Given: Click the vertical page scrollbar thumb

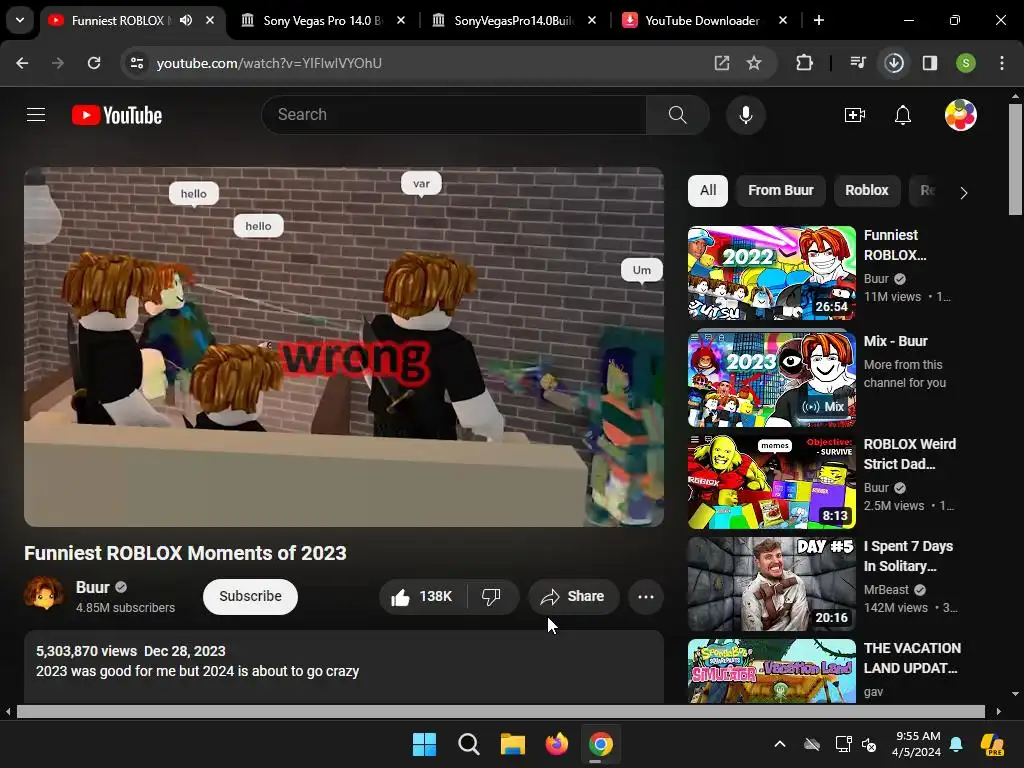Looking at the screenshot, I should coord(1015,159).
